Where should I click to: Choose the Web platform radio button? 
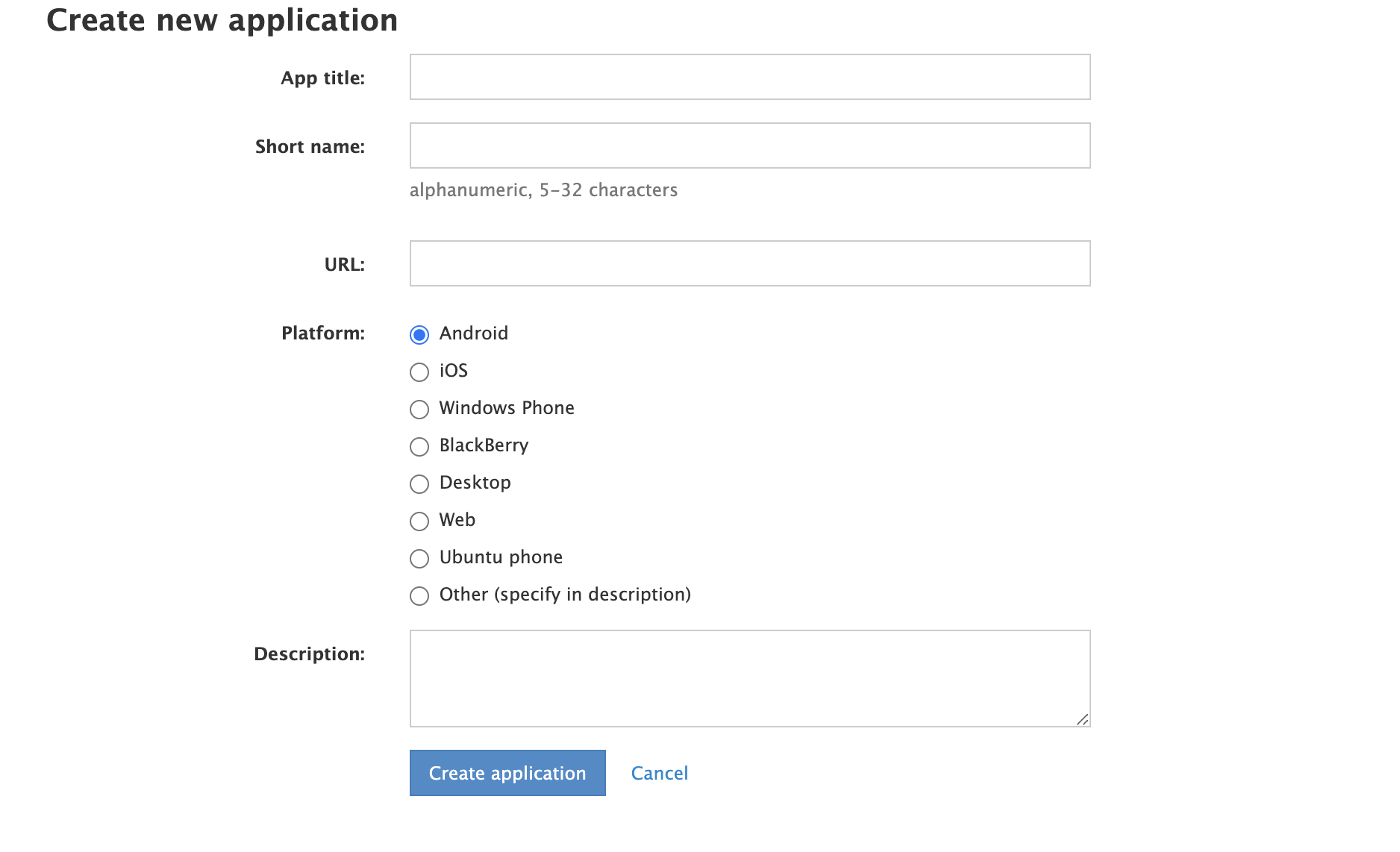[x=419, y=521]
